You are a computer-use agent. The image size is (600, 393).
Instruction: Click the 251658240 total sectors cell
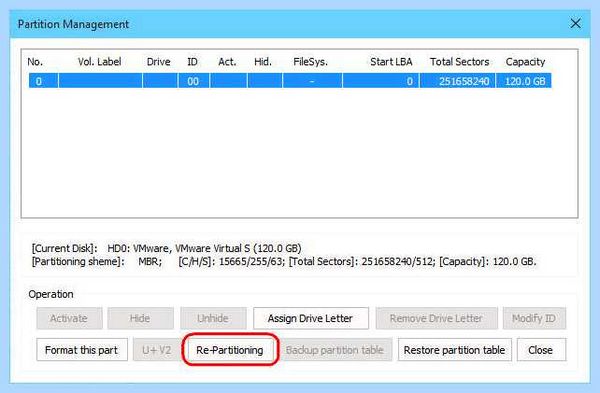(457, 81)
